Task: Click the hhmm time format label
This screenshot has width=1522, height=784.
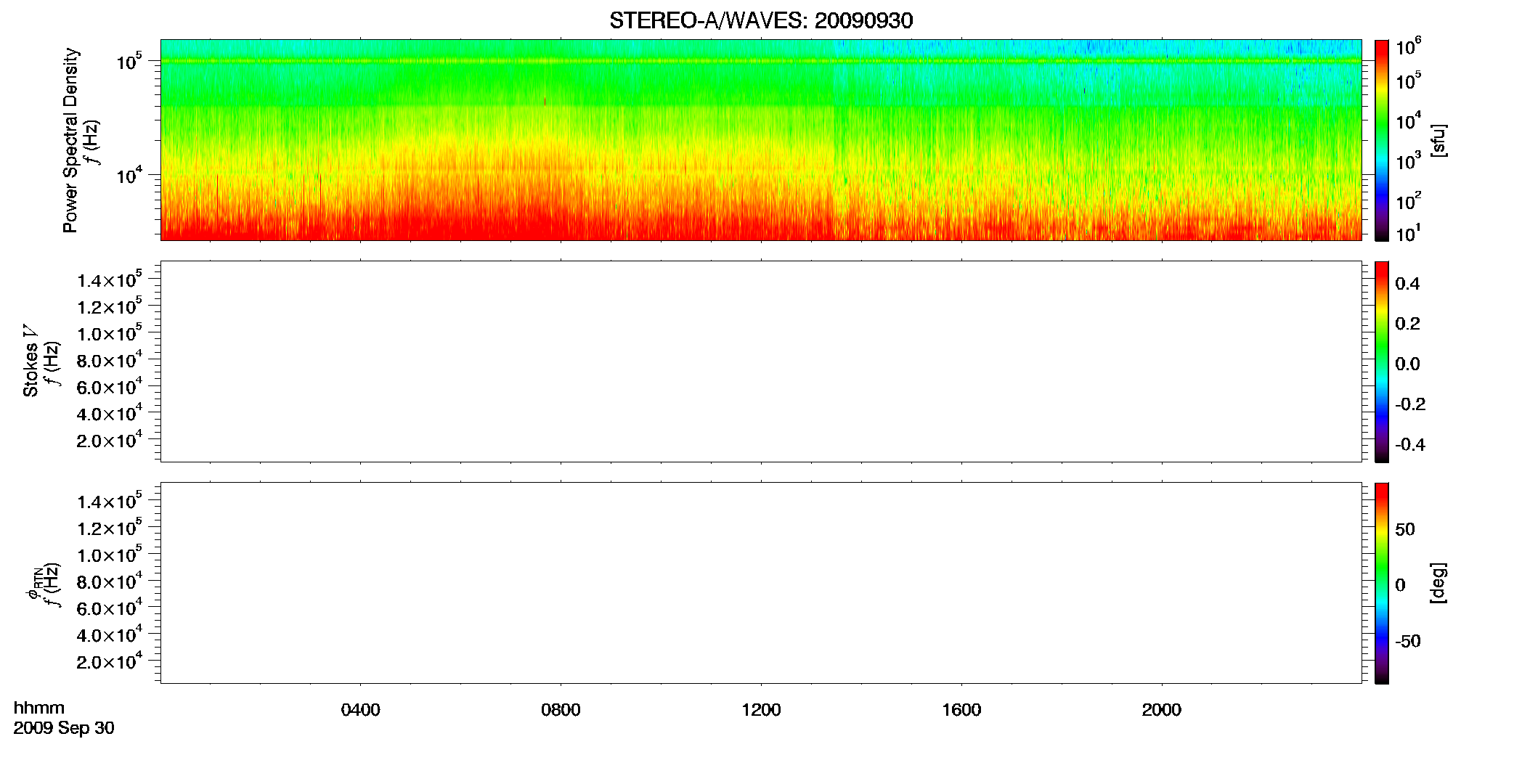Action: coord(39,709)
